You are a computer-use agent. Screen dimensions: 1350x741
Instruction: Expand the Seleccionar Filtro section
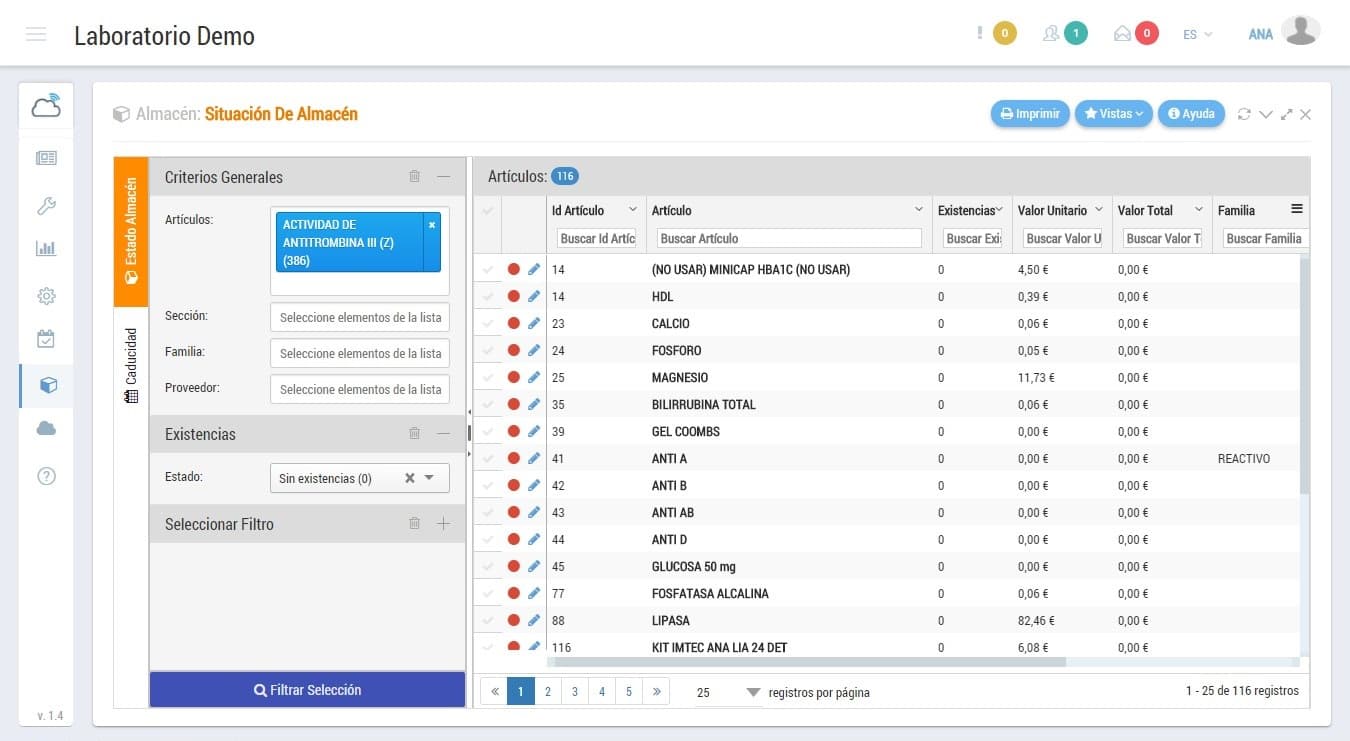[444, 523]
